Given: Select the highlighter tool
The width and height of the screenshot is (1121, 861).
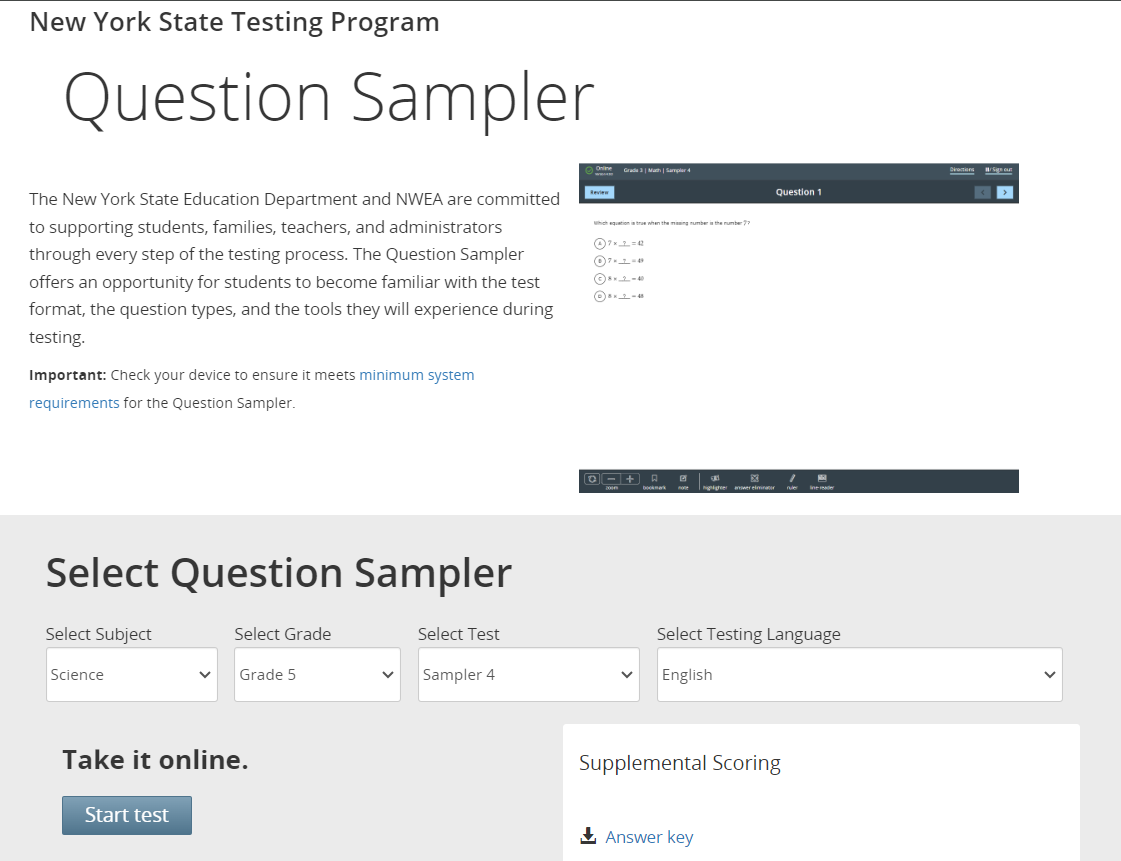Looking at the screenshot, I should coord(715,479).
